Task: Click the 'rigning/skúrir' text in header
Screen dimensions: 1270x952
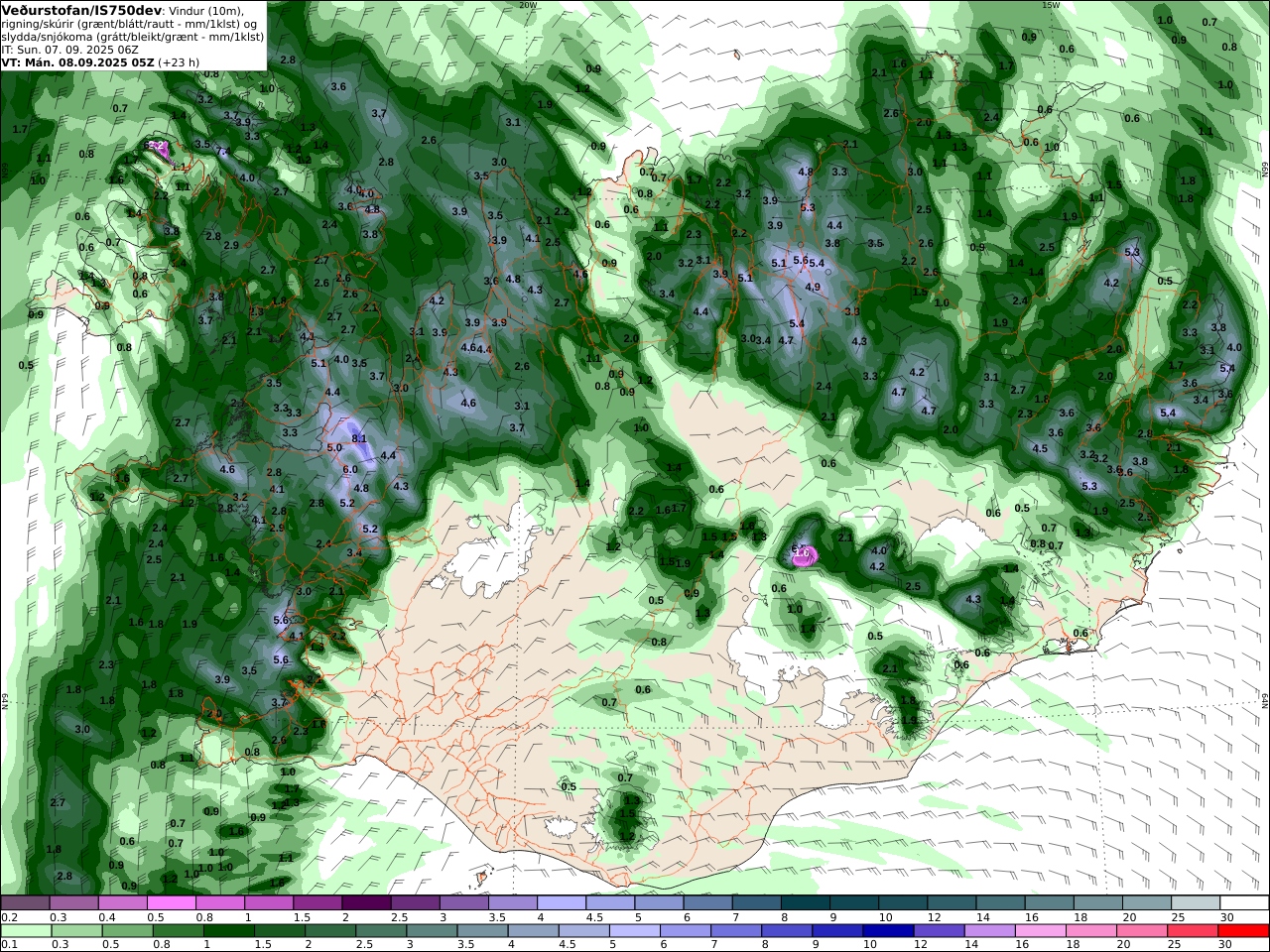Action: click(x=38, y=23)
